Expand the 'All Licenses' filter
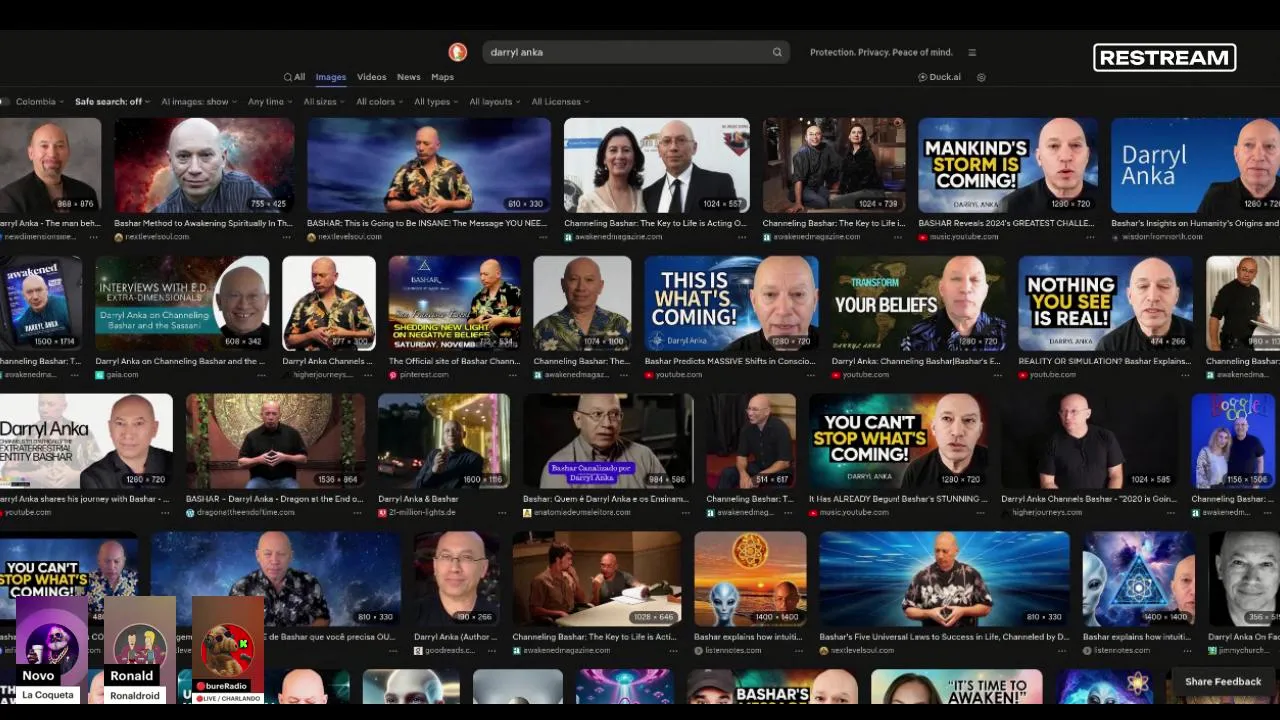 coord(560,102)
